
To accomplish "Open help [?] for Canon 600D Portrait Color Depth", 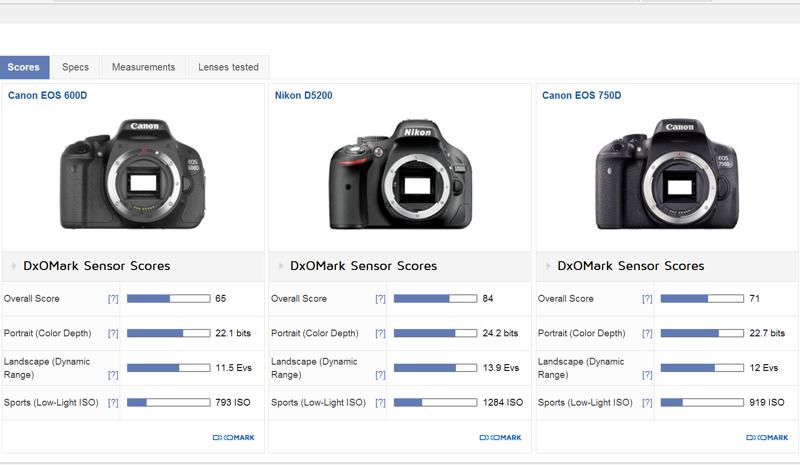I will (x=113, y=334).
